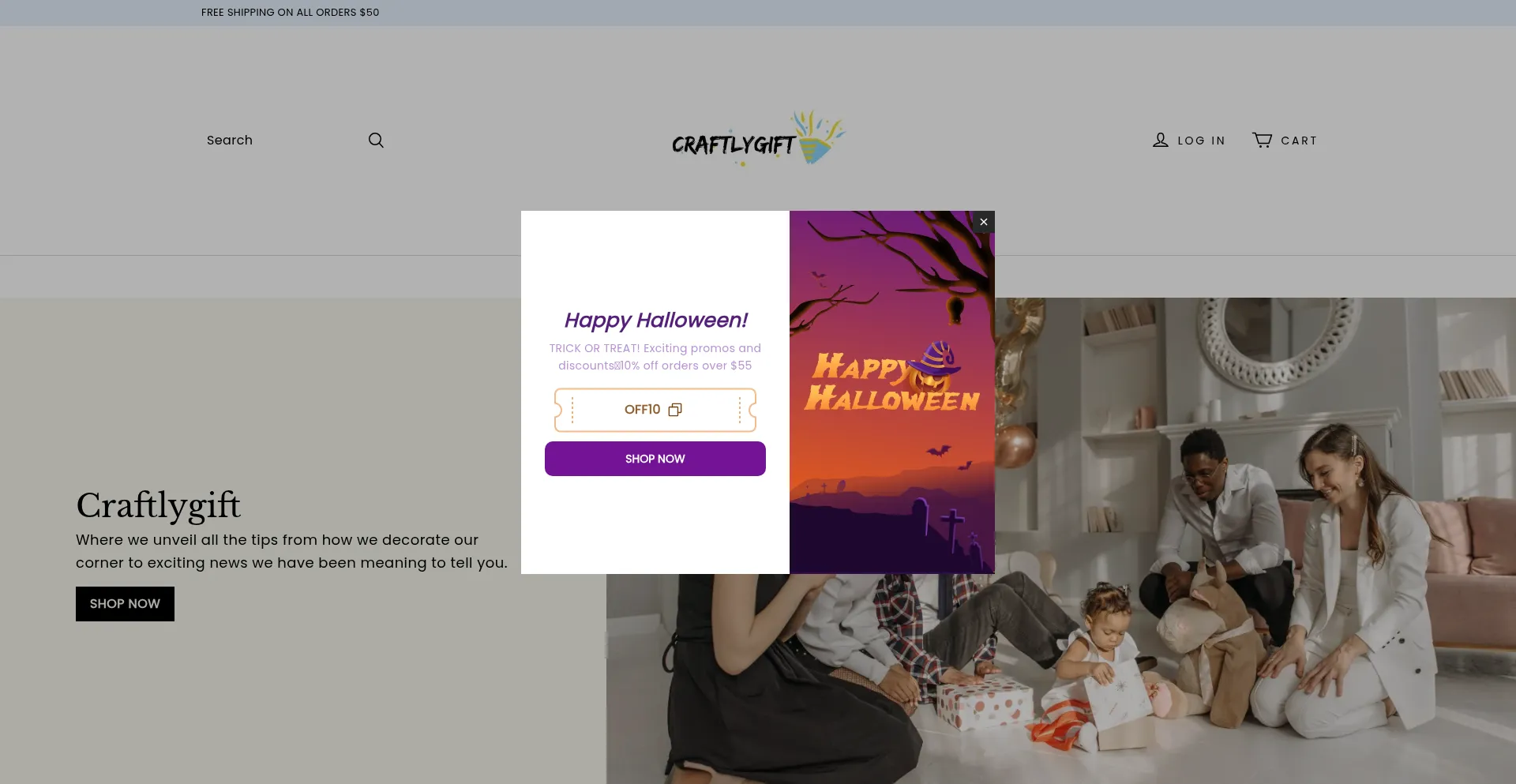Open the shopping cart icon
The image size is (1516, 784).
pyautogui.click(x=1262, y=141)
